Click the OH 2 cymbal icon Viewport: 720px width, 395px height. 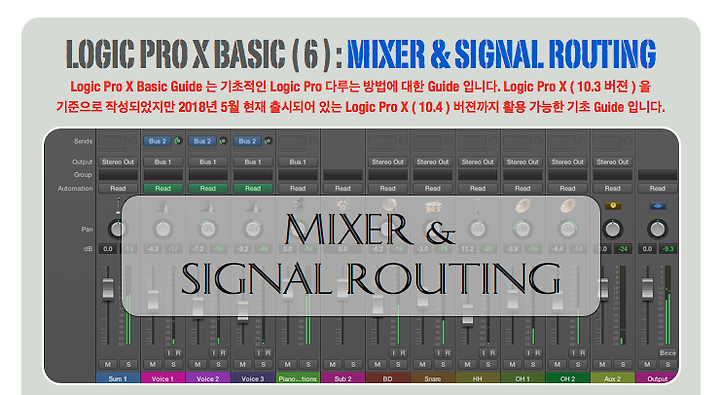(x=568, y=206)
